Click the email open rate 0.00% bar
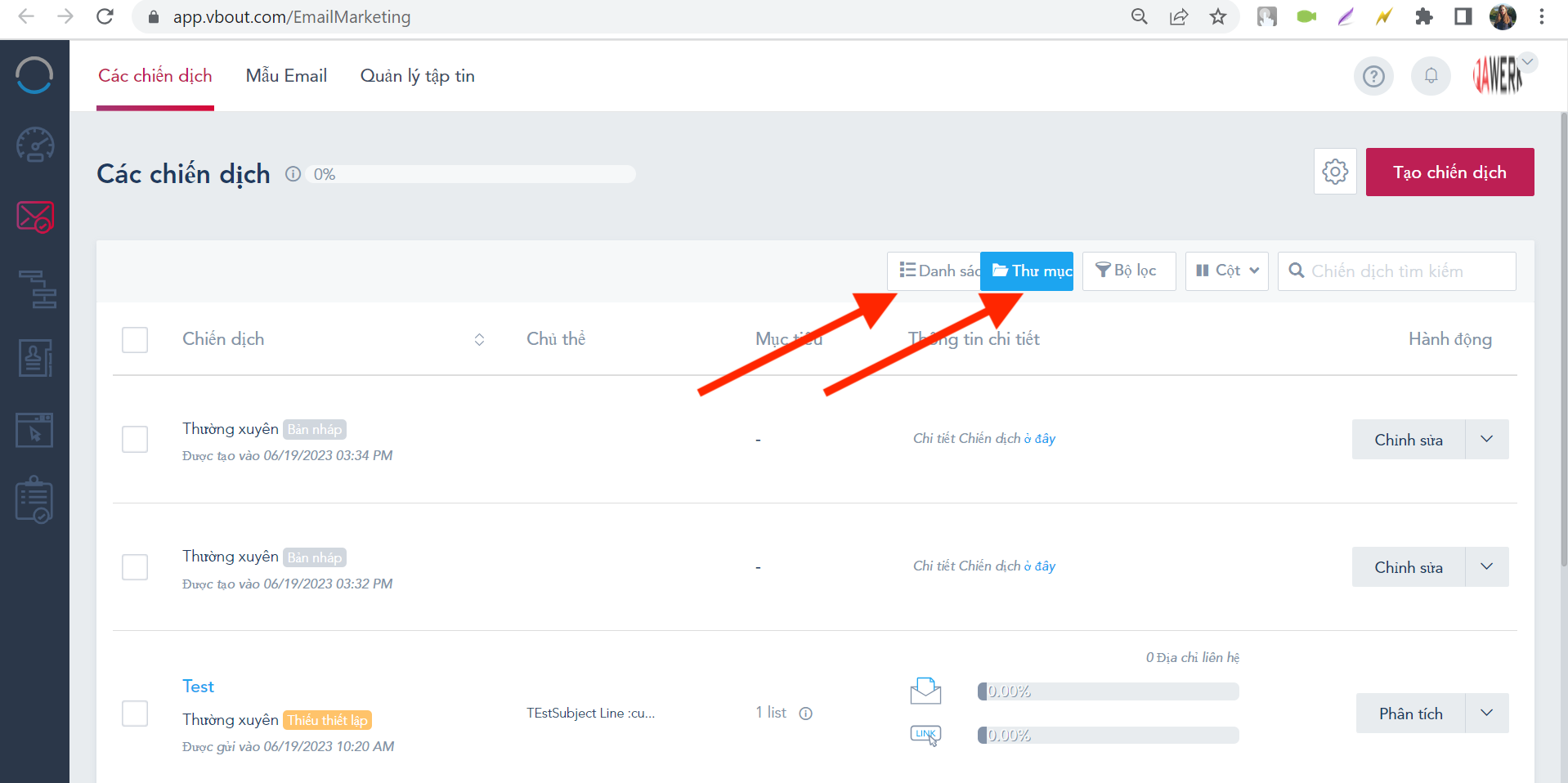 tap(1109, 691)
